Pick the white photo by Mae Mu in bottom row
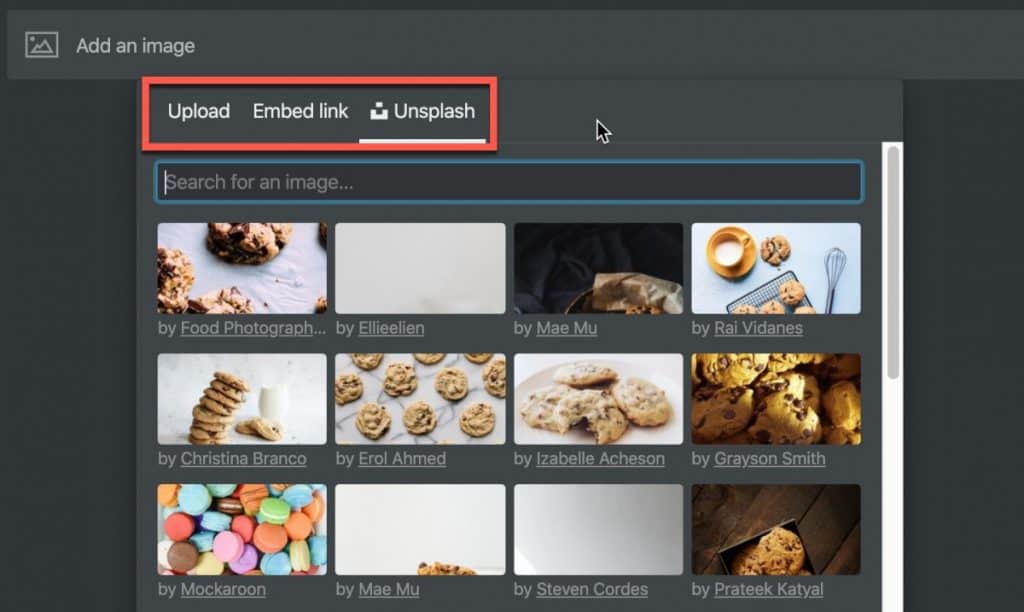This screenshot has height=612, width=1024. [420, 529]
